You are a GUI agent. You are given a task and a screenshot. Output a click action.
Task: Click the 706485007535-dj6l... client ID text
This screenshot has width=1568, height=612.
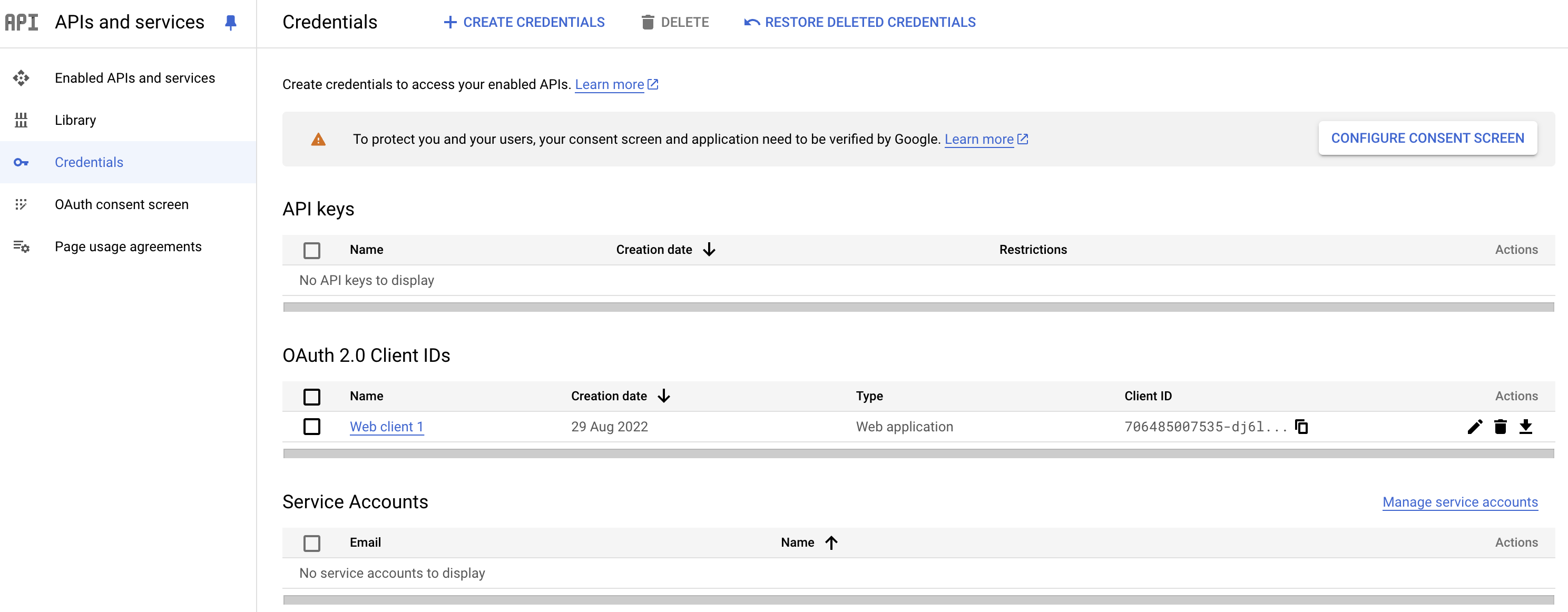(x=1205, y=427)
